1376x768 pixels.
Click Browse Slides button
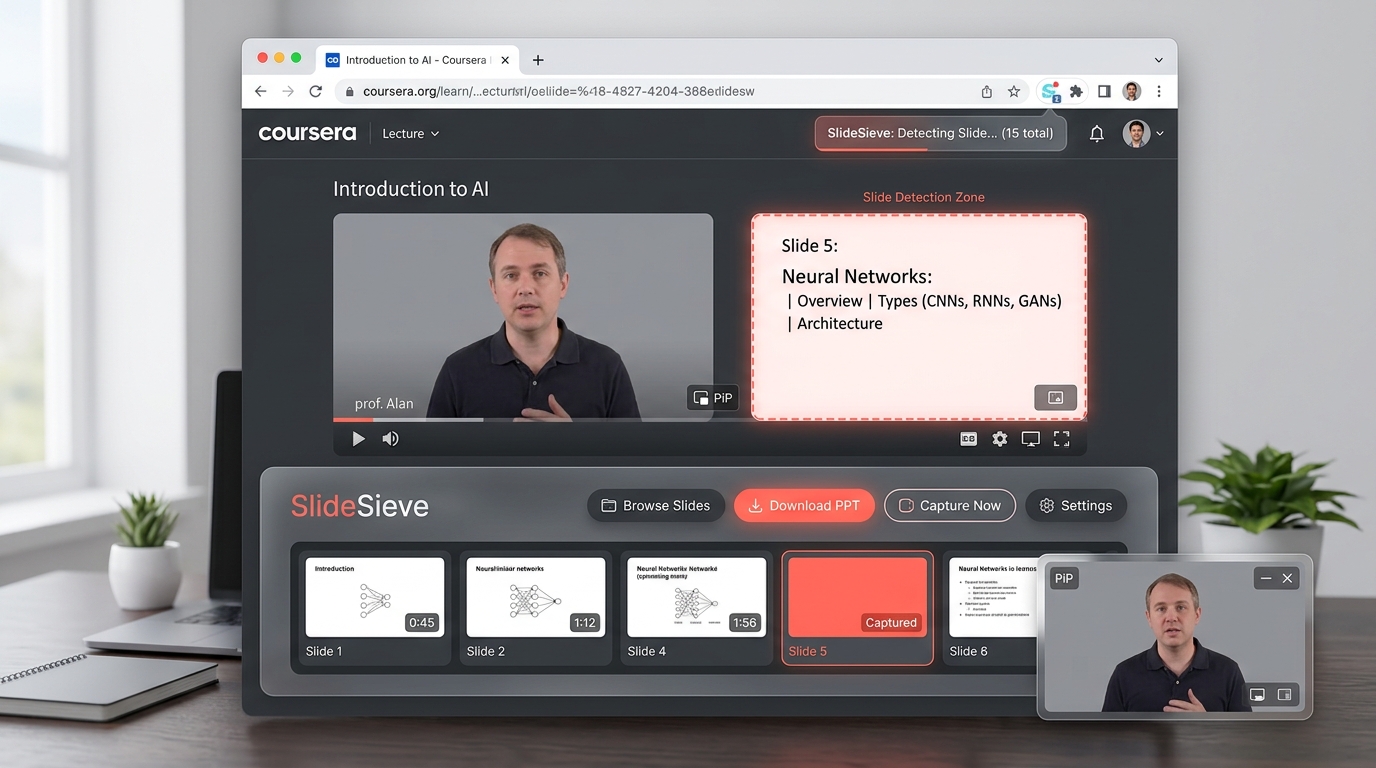coord(655,505)
